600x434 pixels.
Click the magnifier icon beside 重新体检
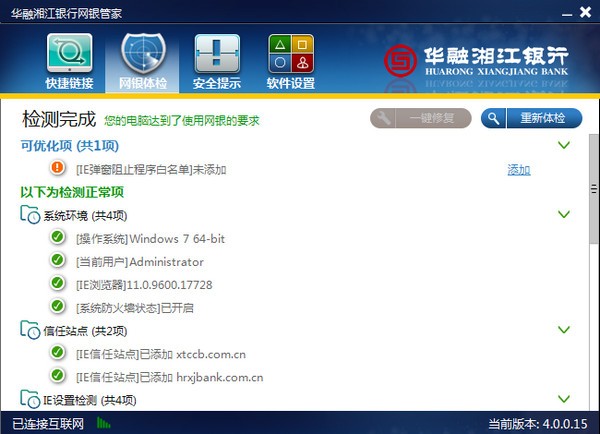[x=494, y=118]
